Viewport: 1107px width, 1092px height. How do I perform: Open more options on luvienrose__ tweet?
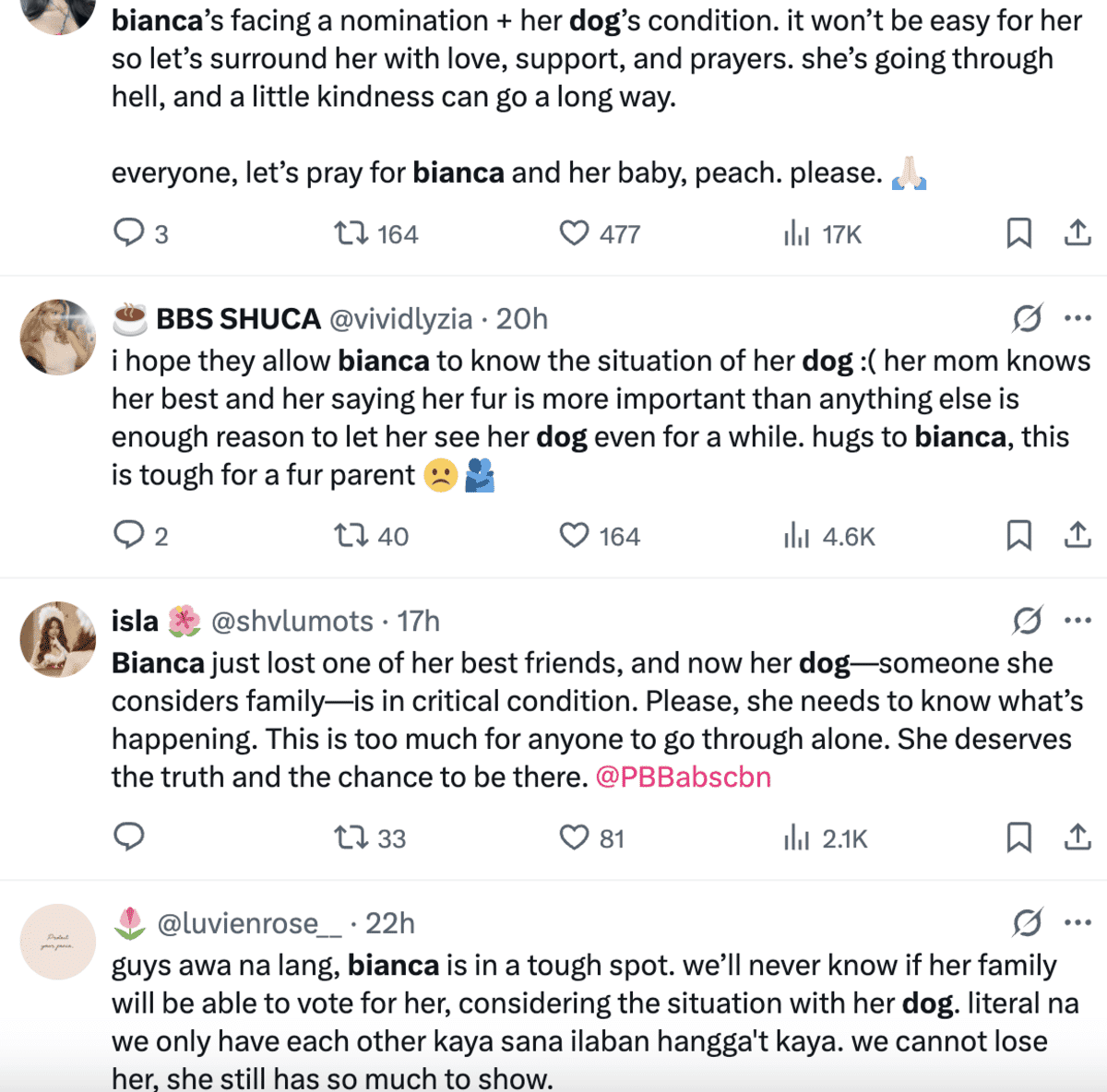[1077, 922]
